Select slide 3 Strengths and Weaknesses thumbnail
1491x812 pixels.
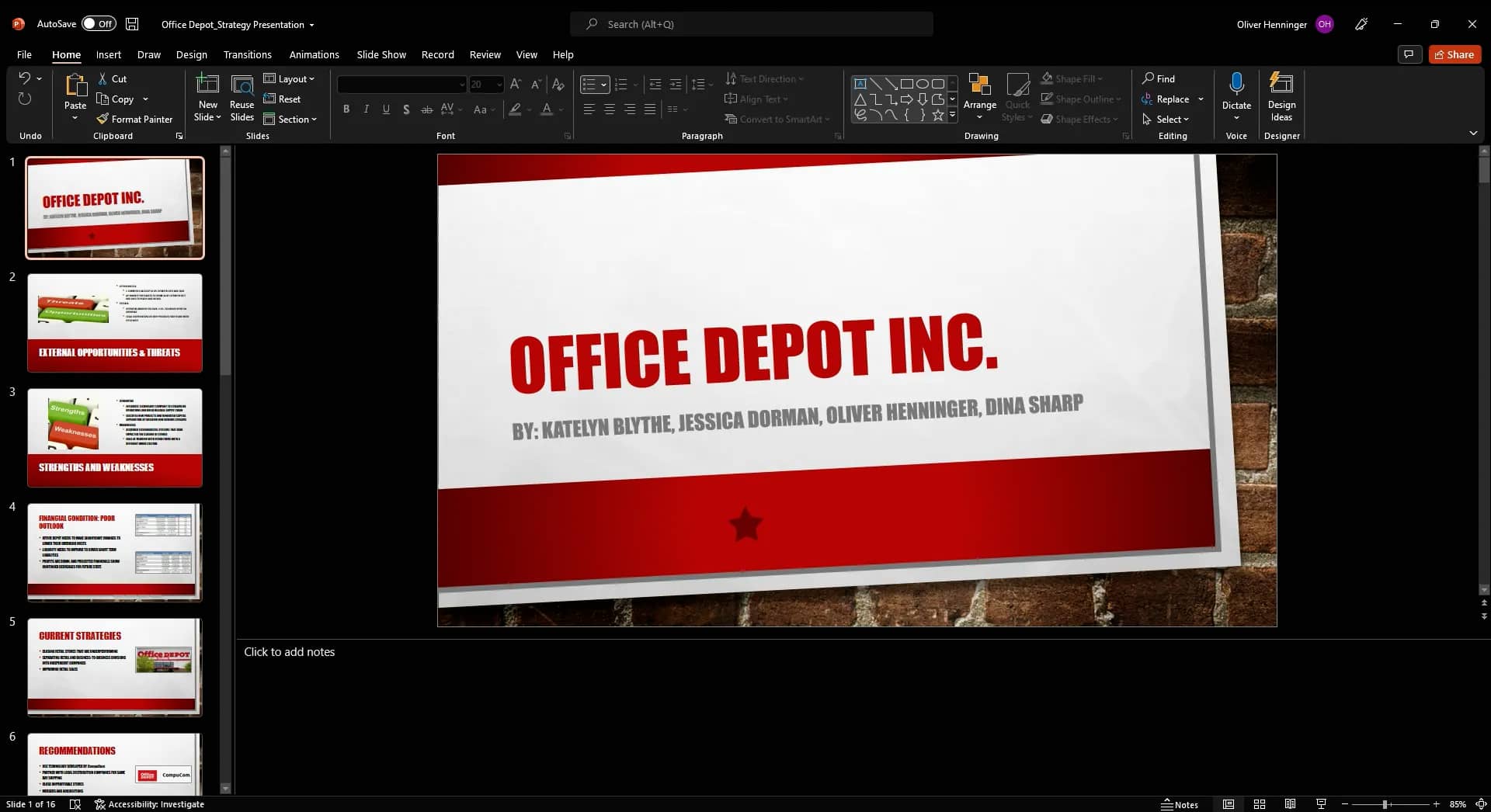[114, 437]
